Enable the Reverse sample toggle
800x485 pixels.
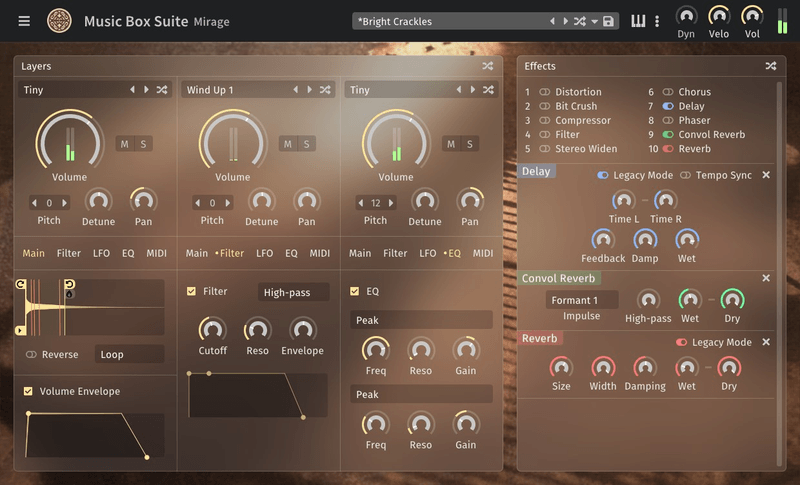[x=31, y=354]
